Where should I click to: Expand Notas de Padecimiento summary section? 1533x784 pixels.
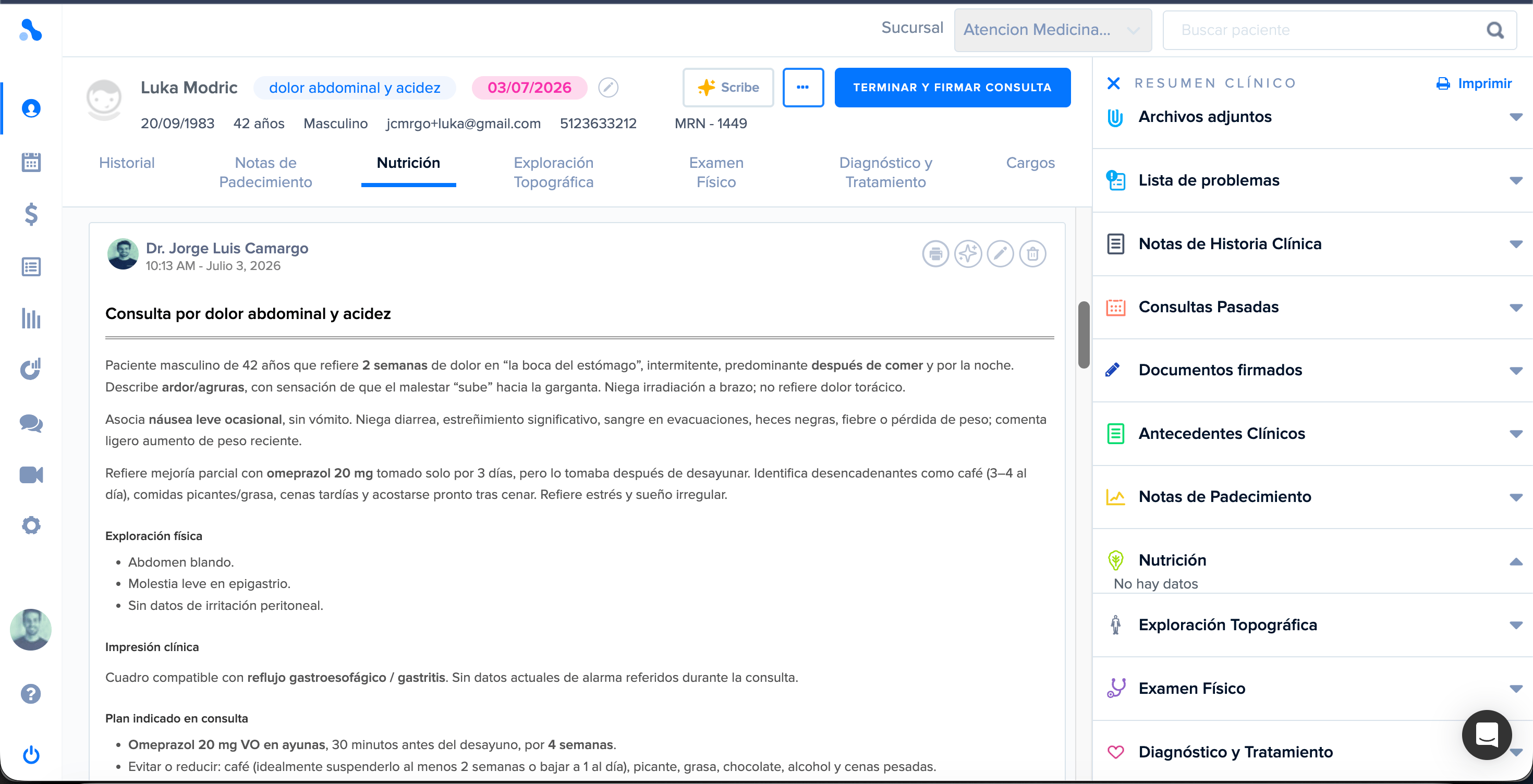[1516, 497]
